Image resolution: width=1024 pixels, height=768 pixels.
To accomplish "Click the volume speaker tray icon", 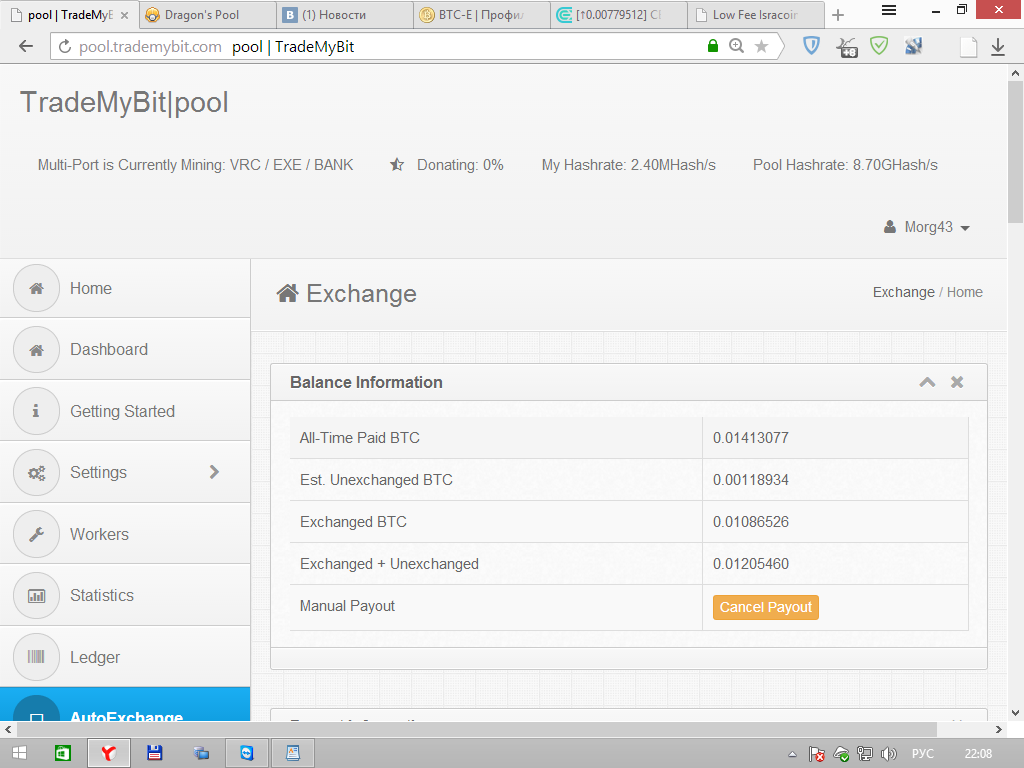I will coord(888,754).
